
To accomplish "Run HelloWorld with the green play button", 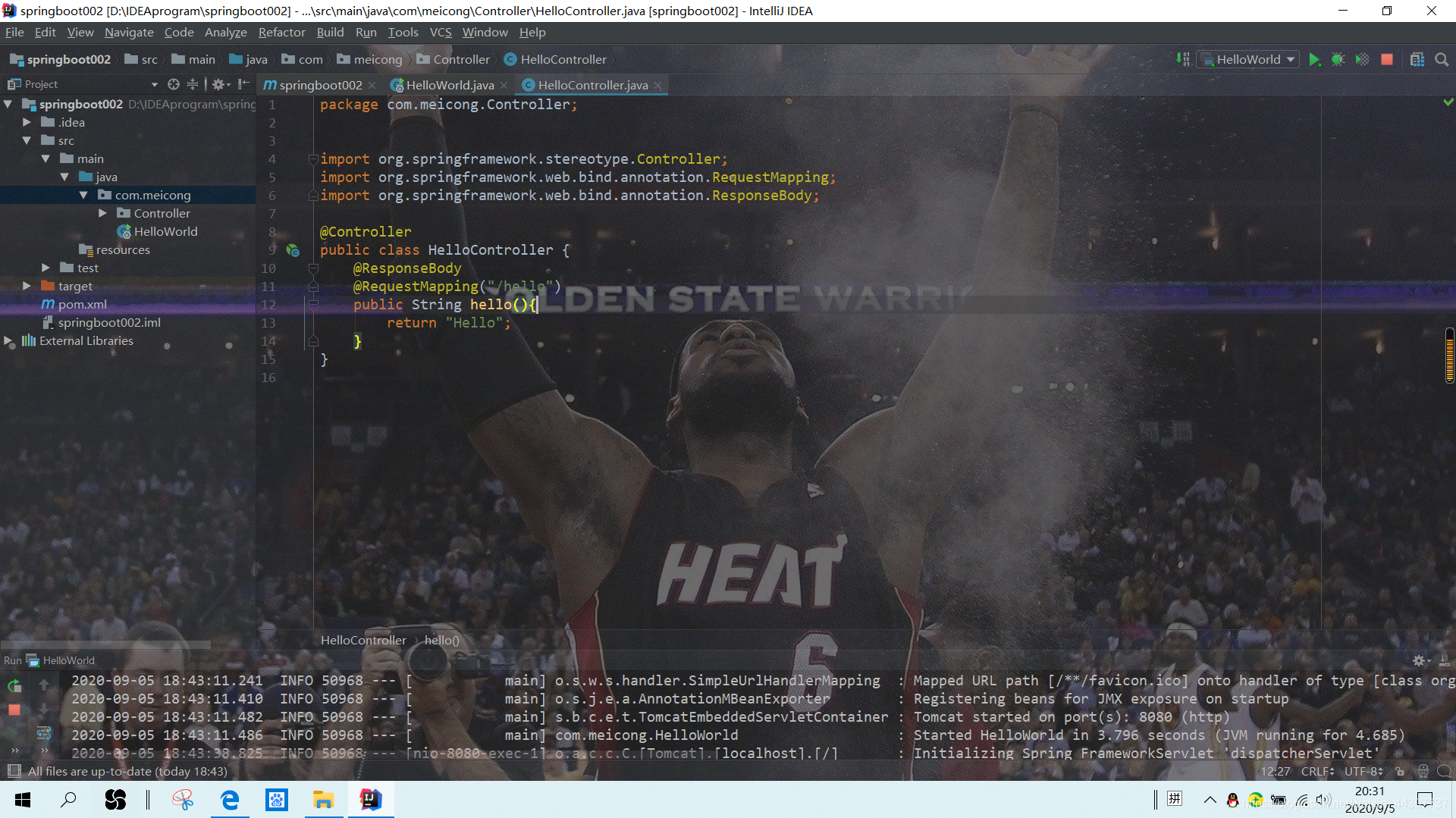I will [1314, 59].
